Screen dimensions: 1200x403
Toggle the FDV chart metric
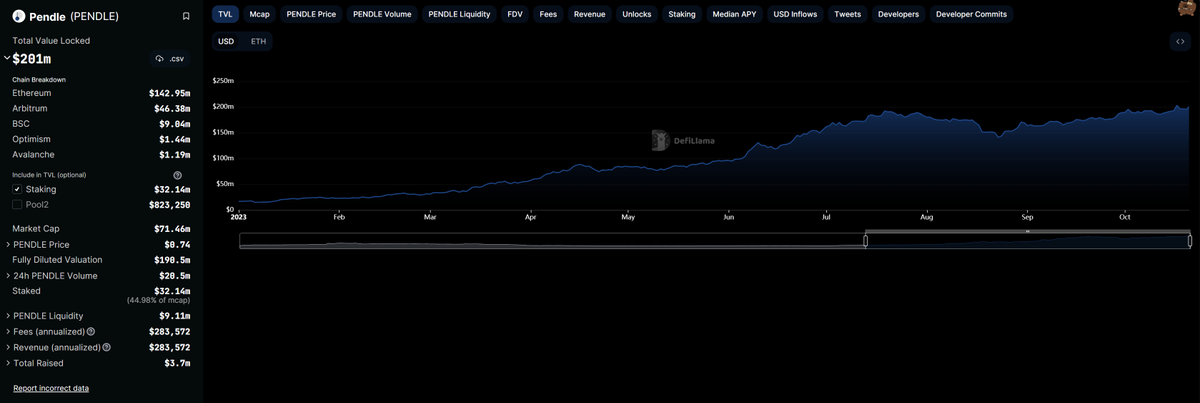[515, 14]
